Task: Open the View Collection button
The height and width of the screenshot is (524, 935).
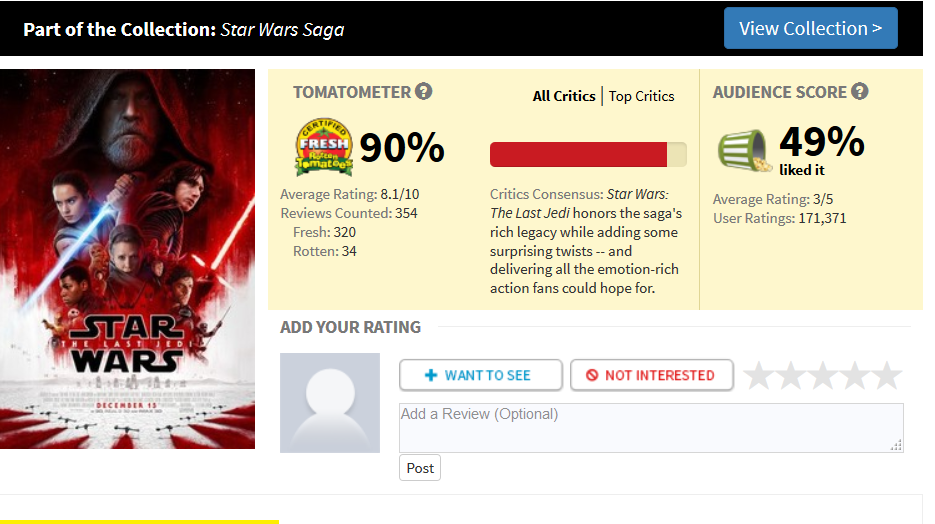Action: click(810, 28)
